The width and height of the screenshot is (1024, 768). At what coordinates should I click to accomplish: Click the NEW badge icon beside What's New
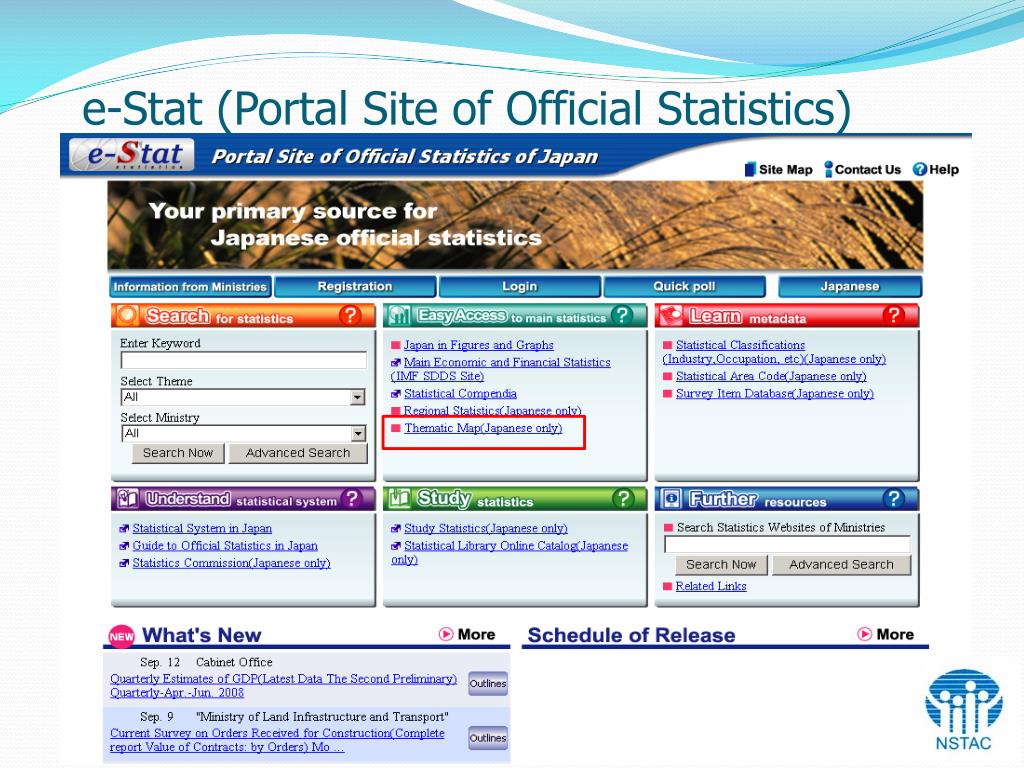click(121, 636)
